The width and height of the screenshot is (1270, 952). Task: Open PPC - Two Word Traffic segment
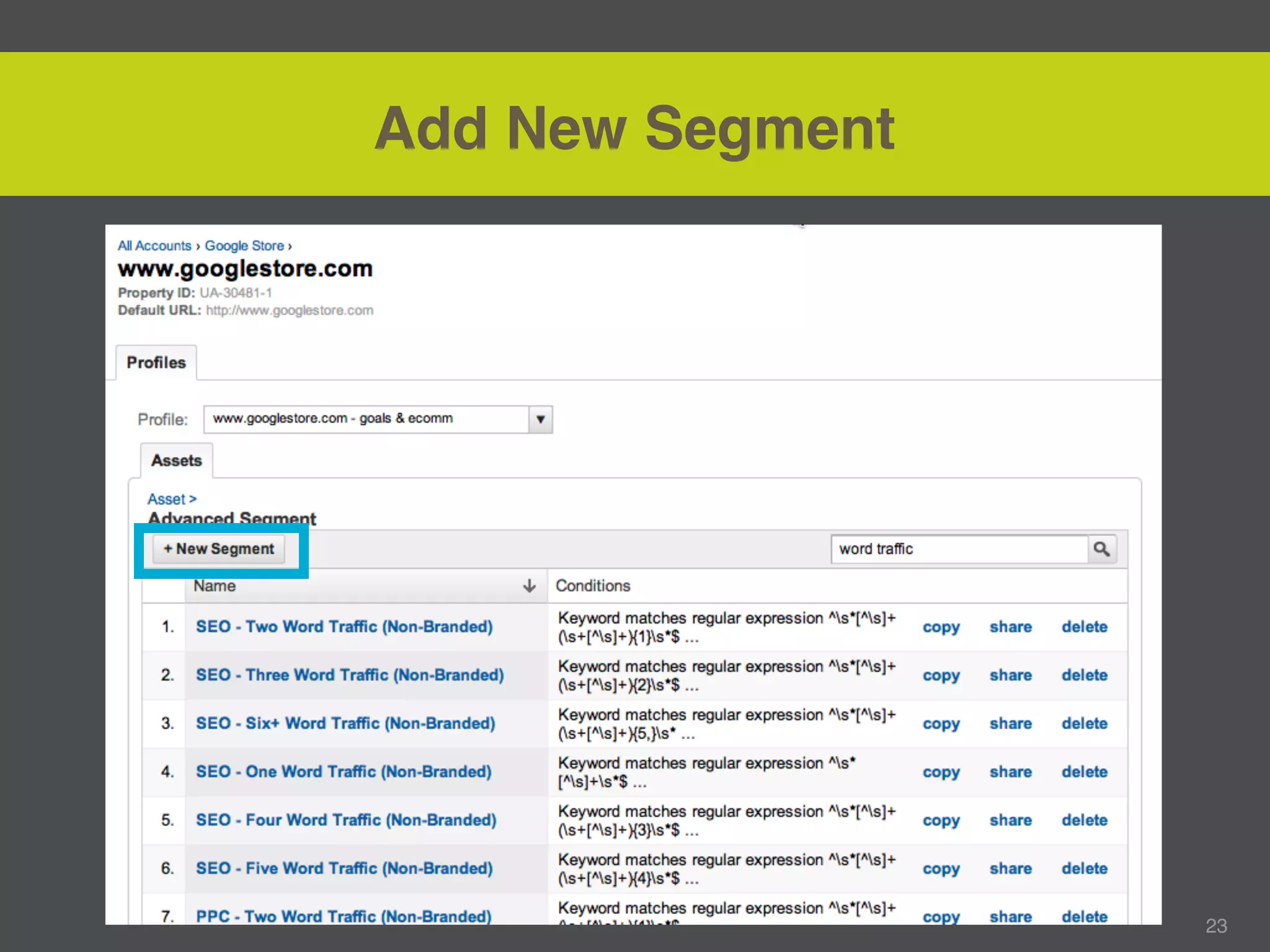coord(344,916)
